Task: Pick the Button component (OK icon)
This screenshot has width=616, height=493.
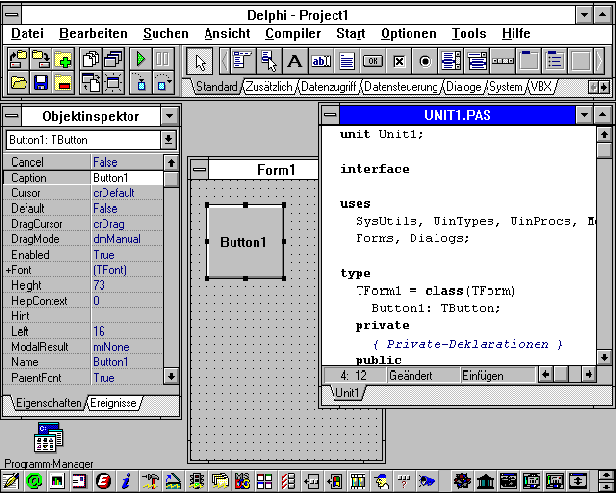Action: [373, 61]
